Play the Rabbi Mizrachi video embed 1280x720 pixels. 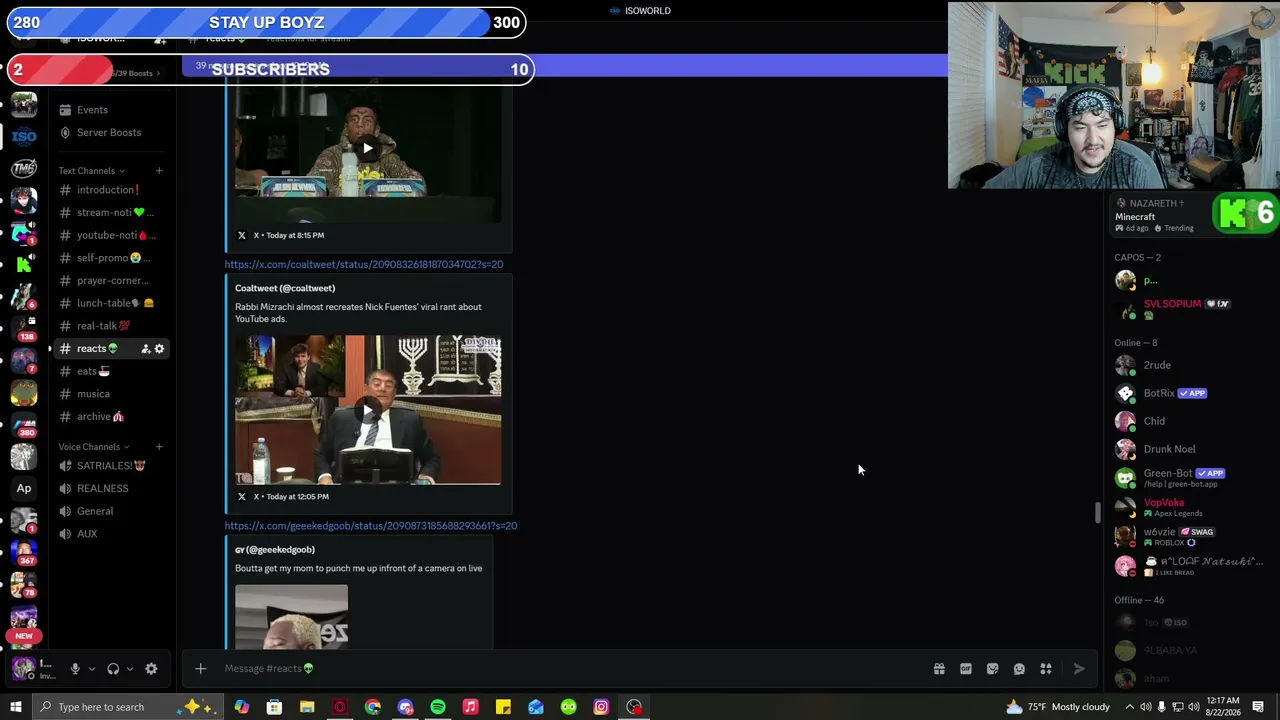pyautogui.click(x=368, y=410)
